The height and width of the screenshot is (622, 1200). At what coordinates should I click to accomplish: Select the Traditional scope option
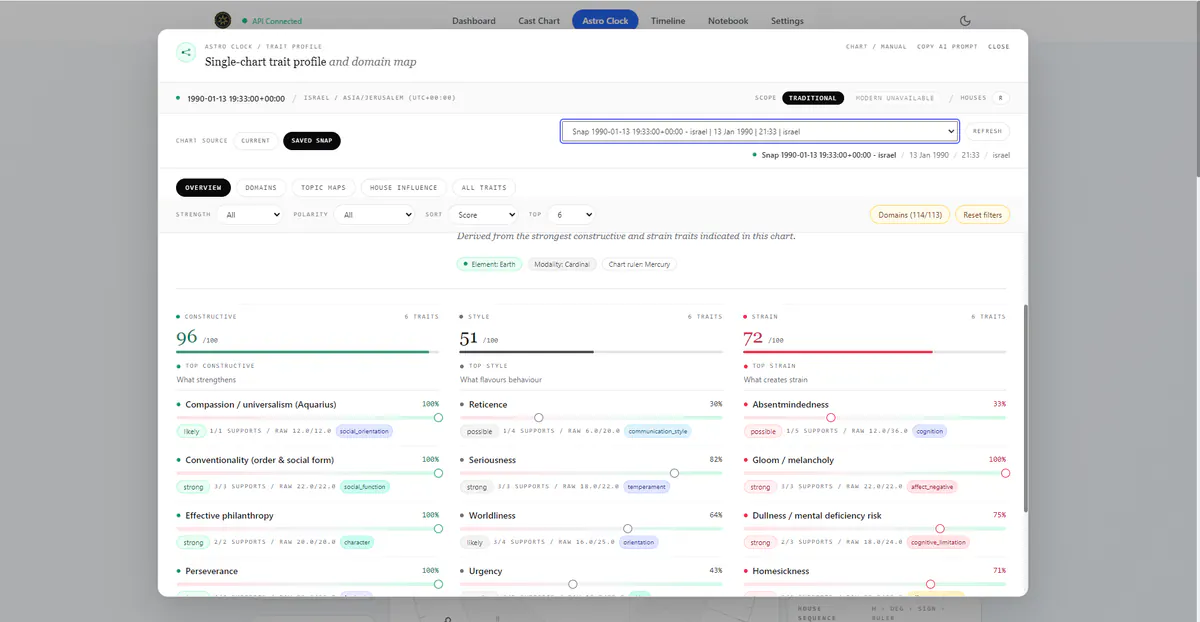pyautogui.click(x=813, y=98)
